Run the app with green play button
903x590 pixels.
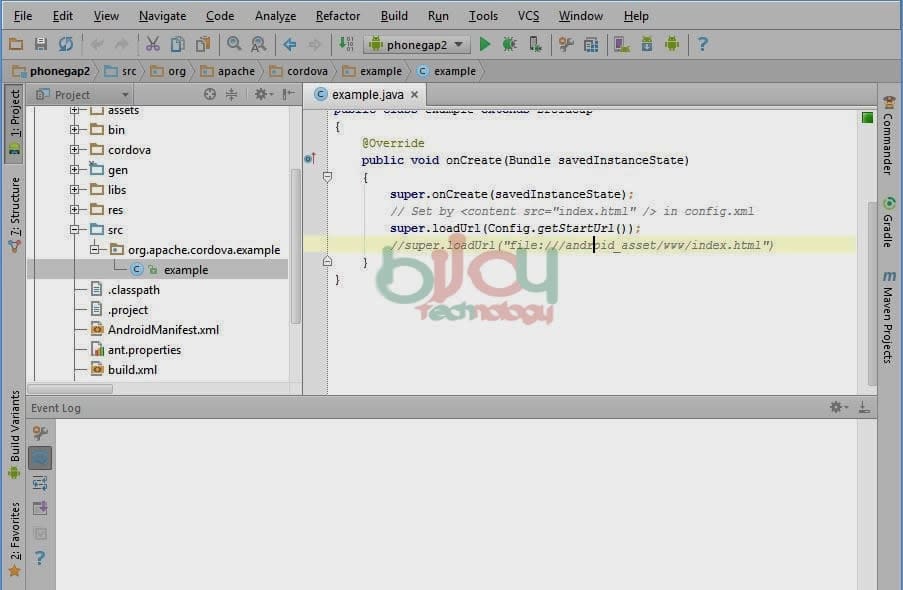(x=485, y=44)
